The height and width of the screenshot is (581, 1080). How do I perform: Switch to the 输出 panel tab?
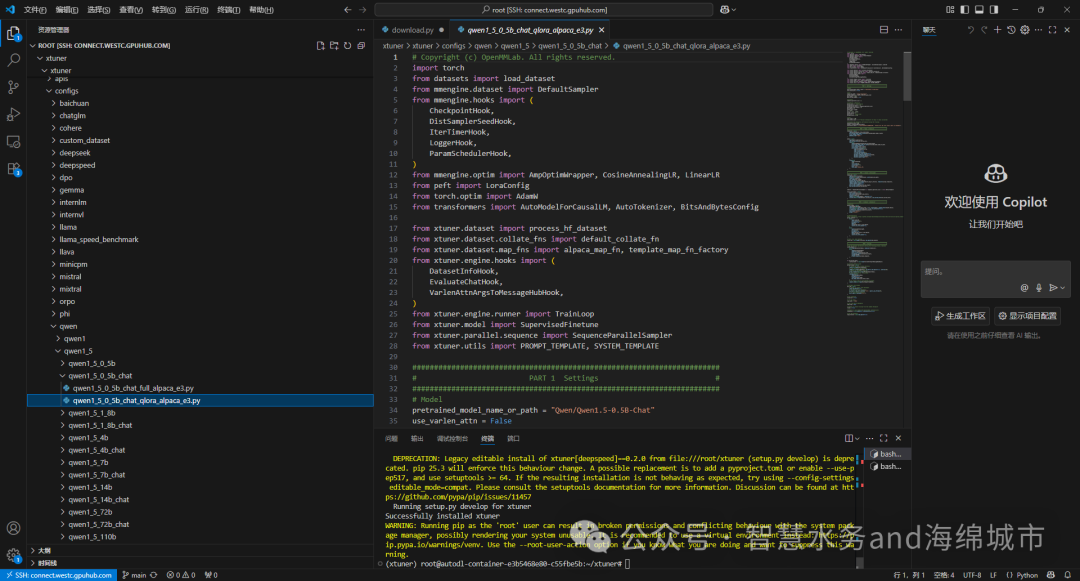tap(417, 439)
